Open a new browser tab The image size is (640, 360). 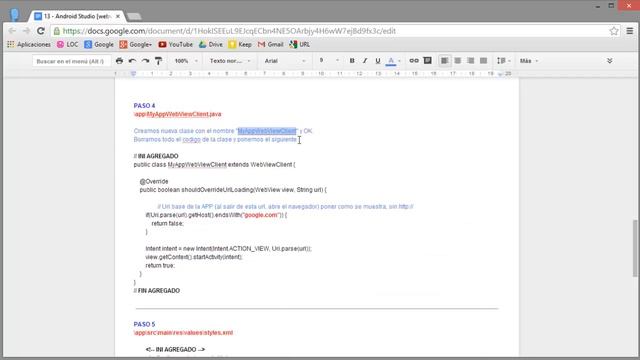point(134,16)
